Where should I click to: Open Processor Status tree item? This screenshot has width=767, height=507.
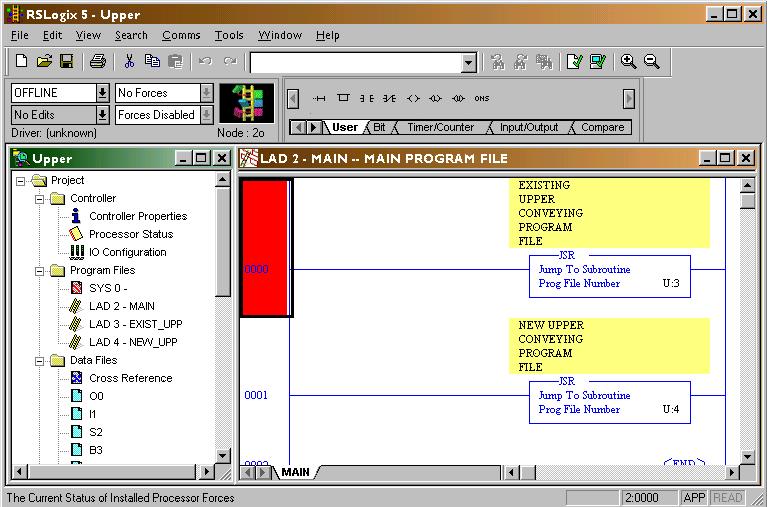tap(131, 234)
